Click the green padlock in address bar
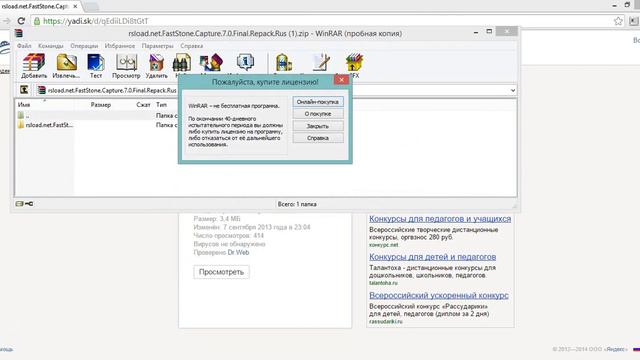The height and width of the screenshot is (360, 640). [37, 21]
